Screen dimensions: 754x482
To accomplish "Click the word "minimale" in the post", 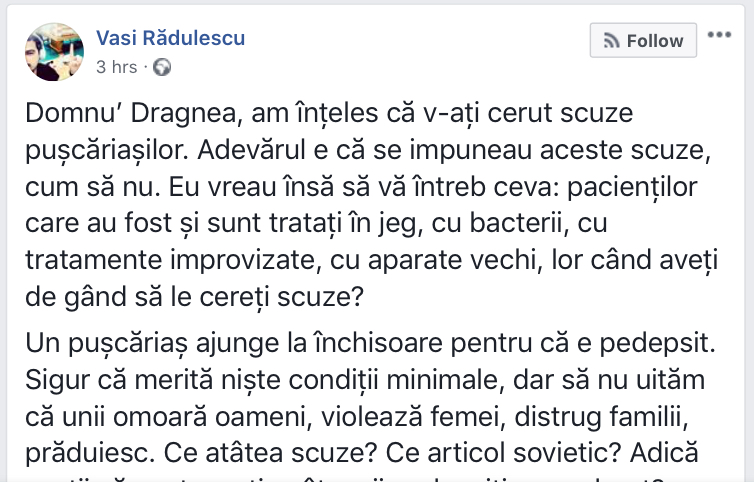I will [445, 380].
